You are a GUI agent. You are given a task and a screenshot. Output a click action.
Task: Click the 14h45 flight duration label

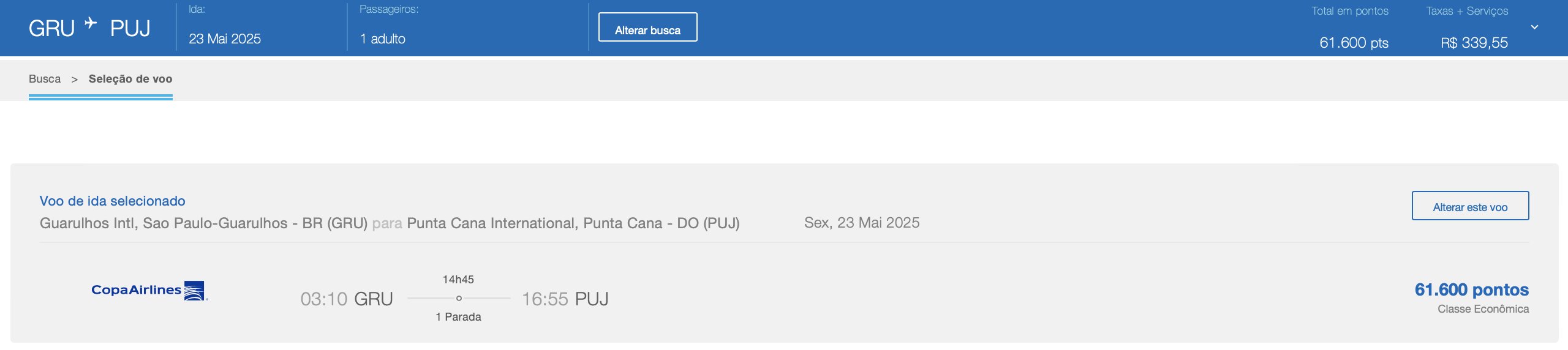point(458,280)
